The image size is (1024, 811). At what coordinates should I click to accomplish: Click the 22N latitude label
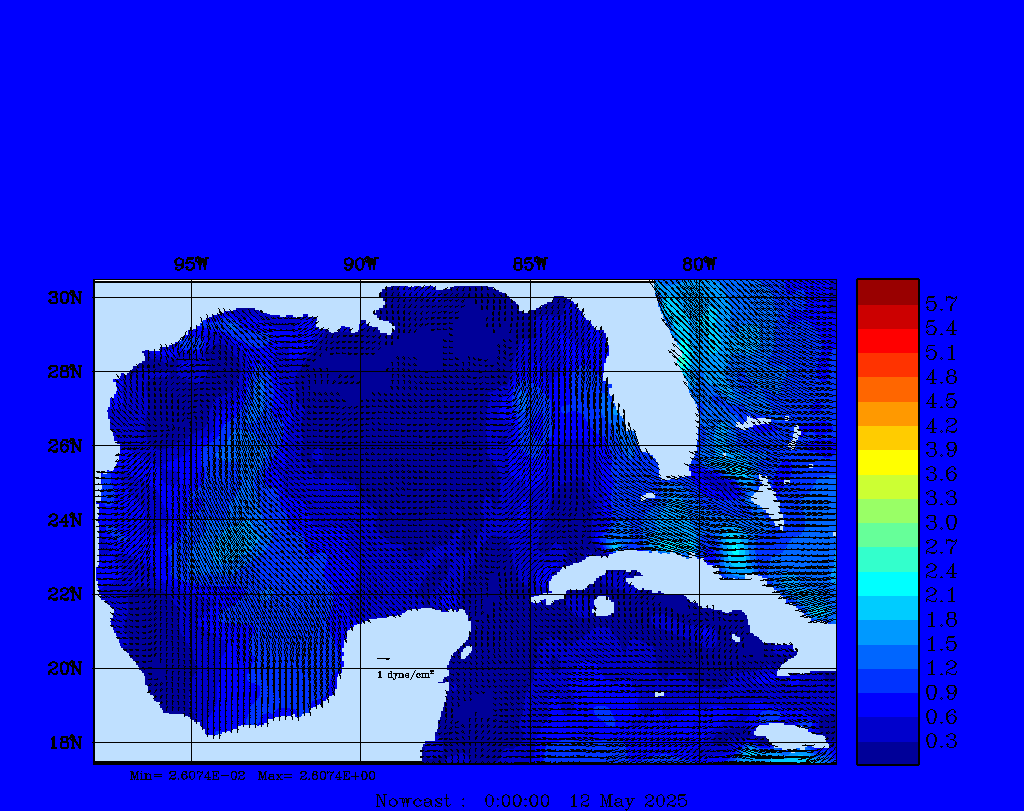(x=64, y=594)
